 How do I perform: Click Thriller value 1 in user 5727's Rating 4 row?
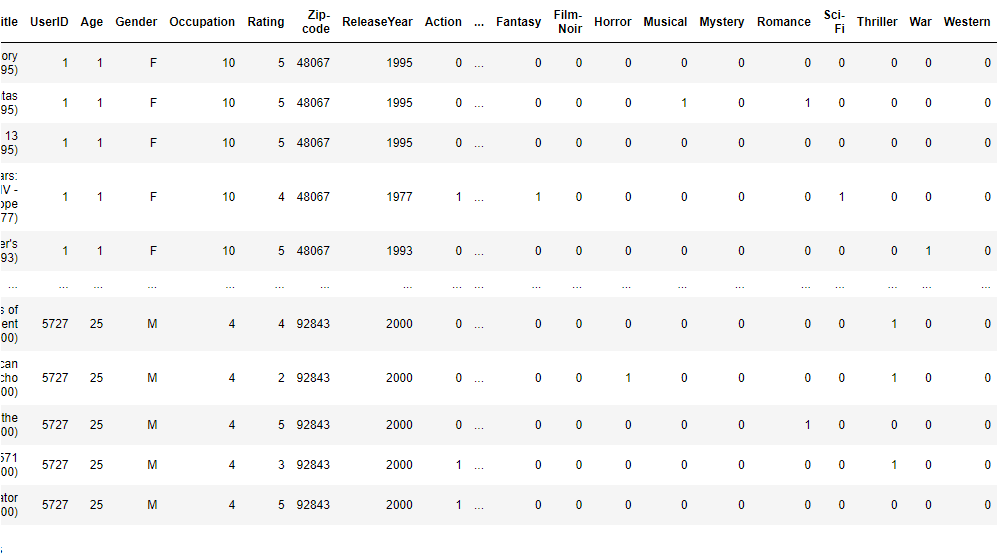coord(894,324)
